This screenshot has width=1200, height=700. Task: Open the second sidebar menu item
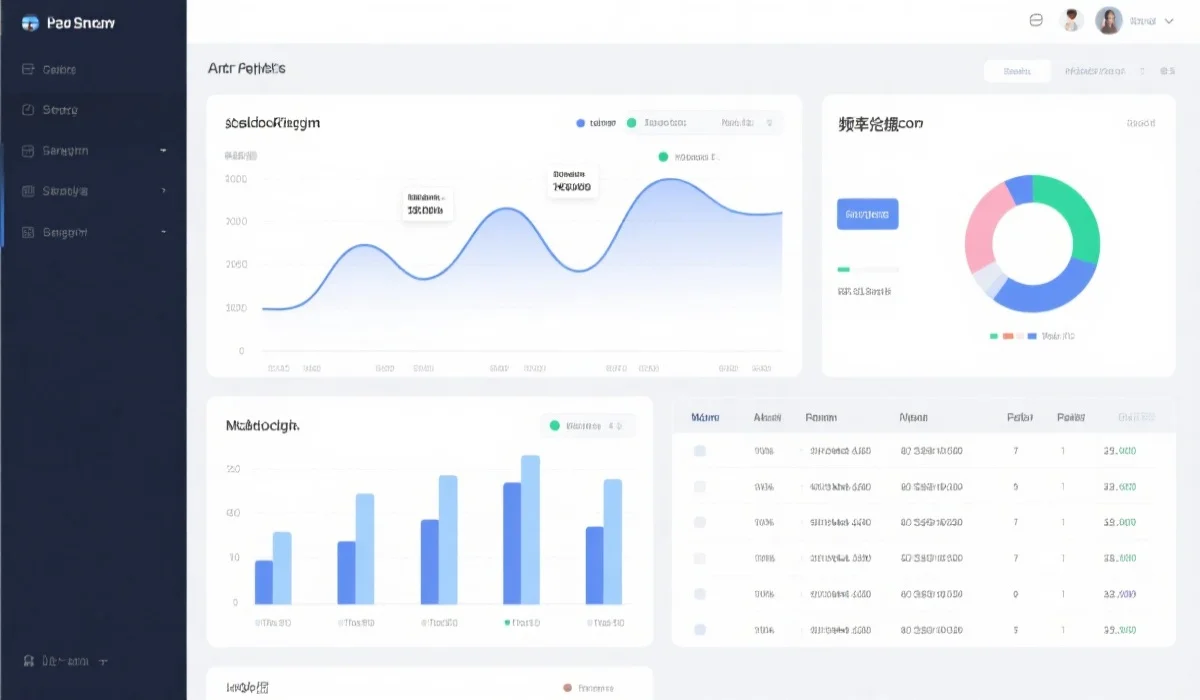(x=60, y=110)
